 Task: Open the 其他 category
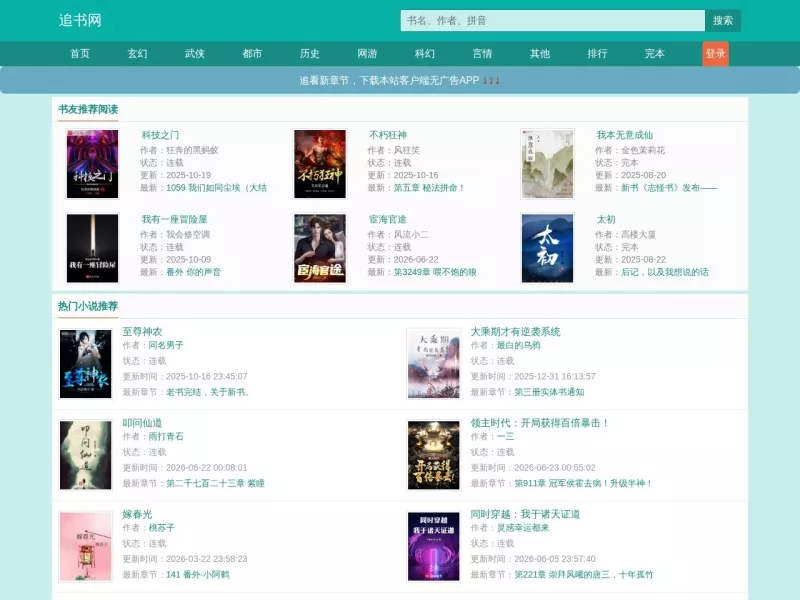pos(540,54)
